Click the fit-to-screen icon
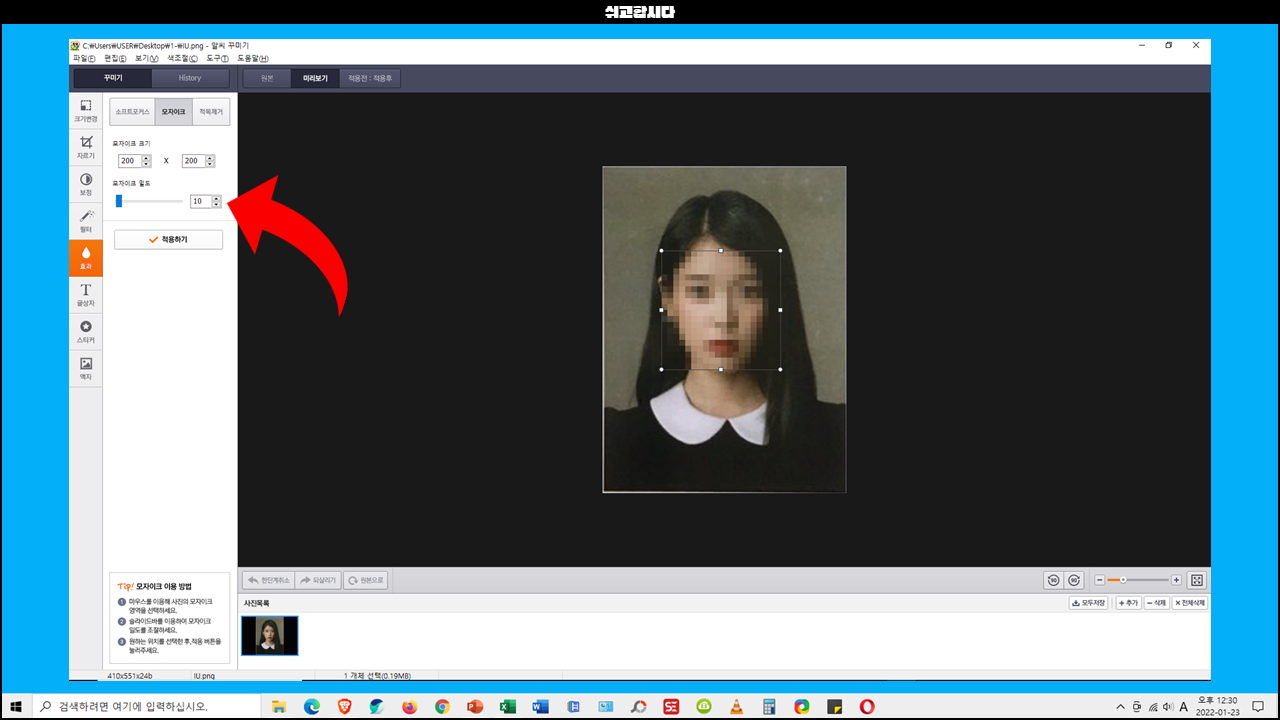The image size is (1280, 720). pyautogui.click(x=1197, y=580)
